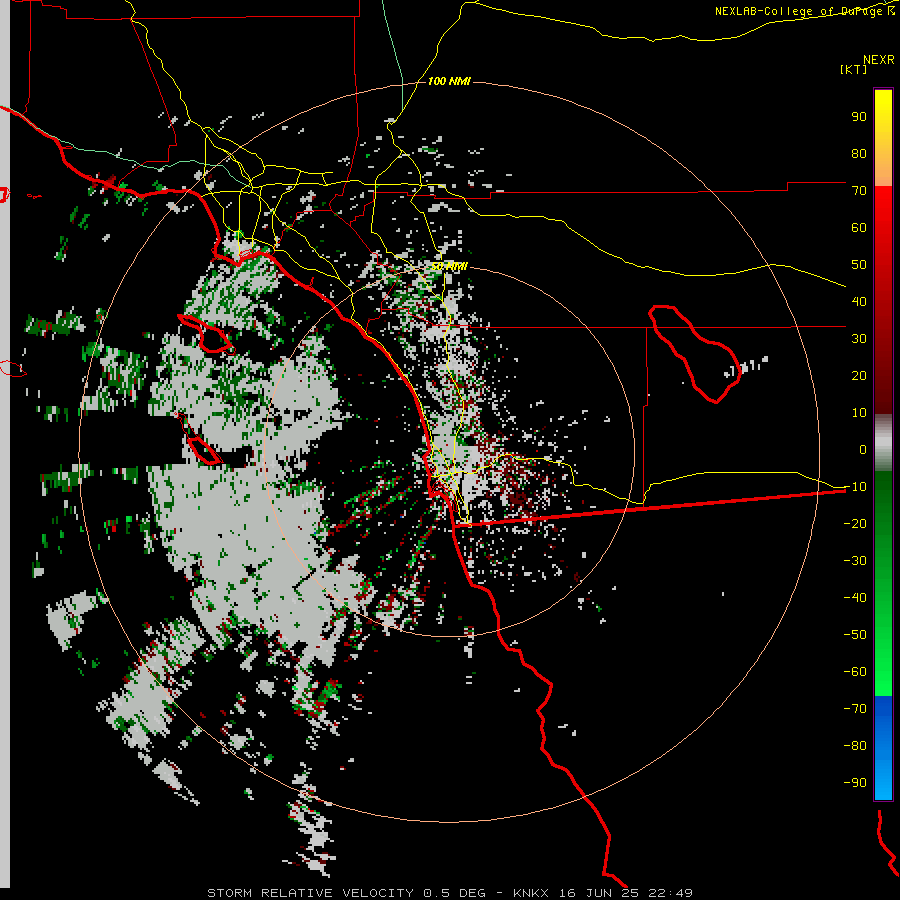900x900 pixels.
Task: Select the 100 NMI range ring label
Action: click(449, 81)
